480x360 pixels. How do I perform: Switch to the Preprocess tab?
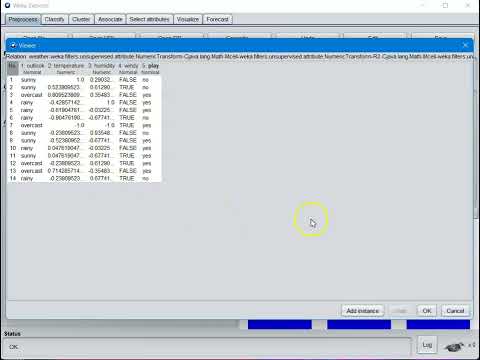tap(23, 19)
